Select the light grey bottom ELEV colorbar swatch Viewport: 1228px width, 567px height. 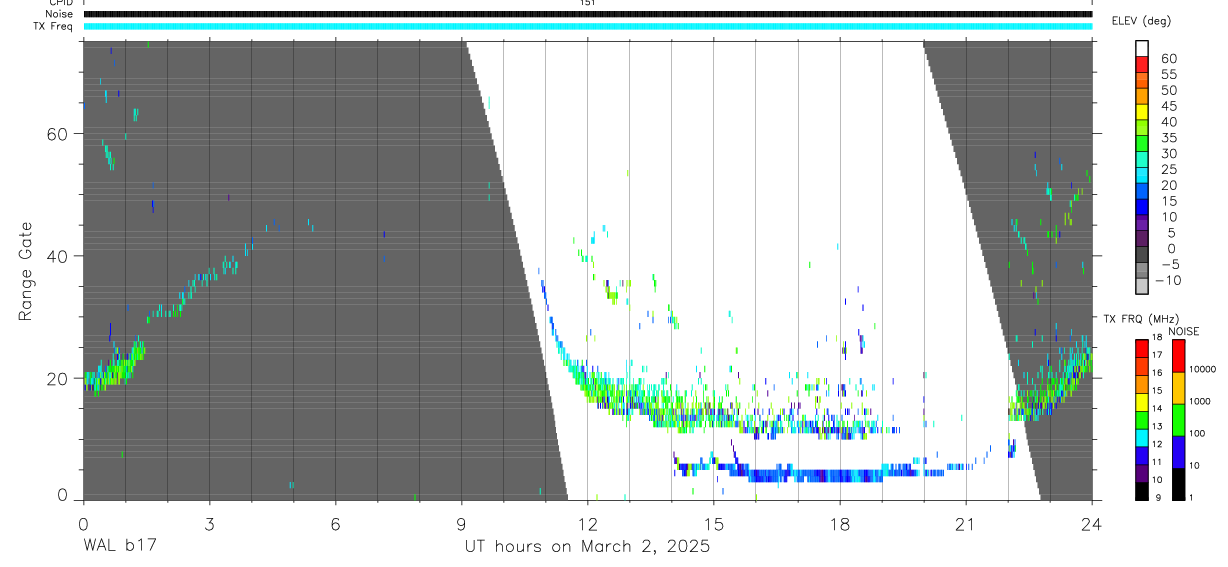pos(1142,285)
